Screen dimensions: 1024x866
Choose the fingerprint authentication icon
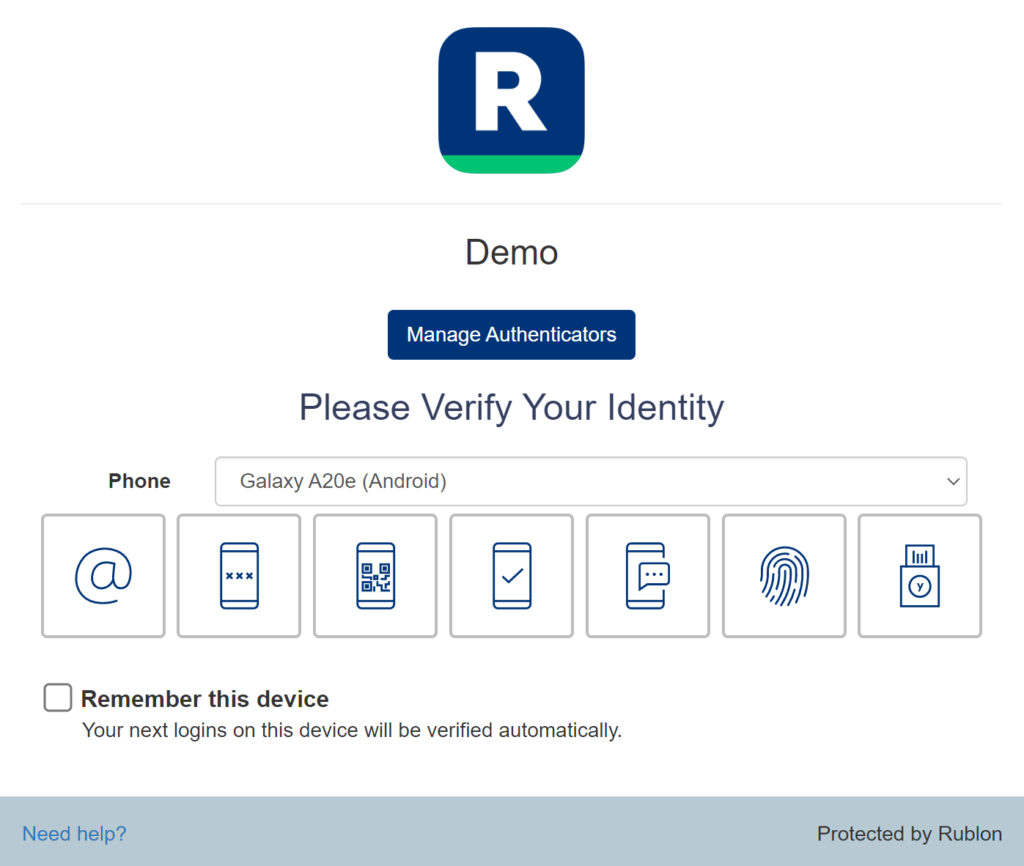[784, 576]
